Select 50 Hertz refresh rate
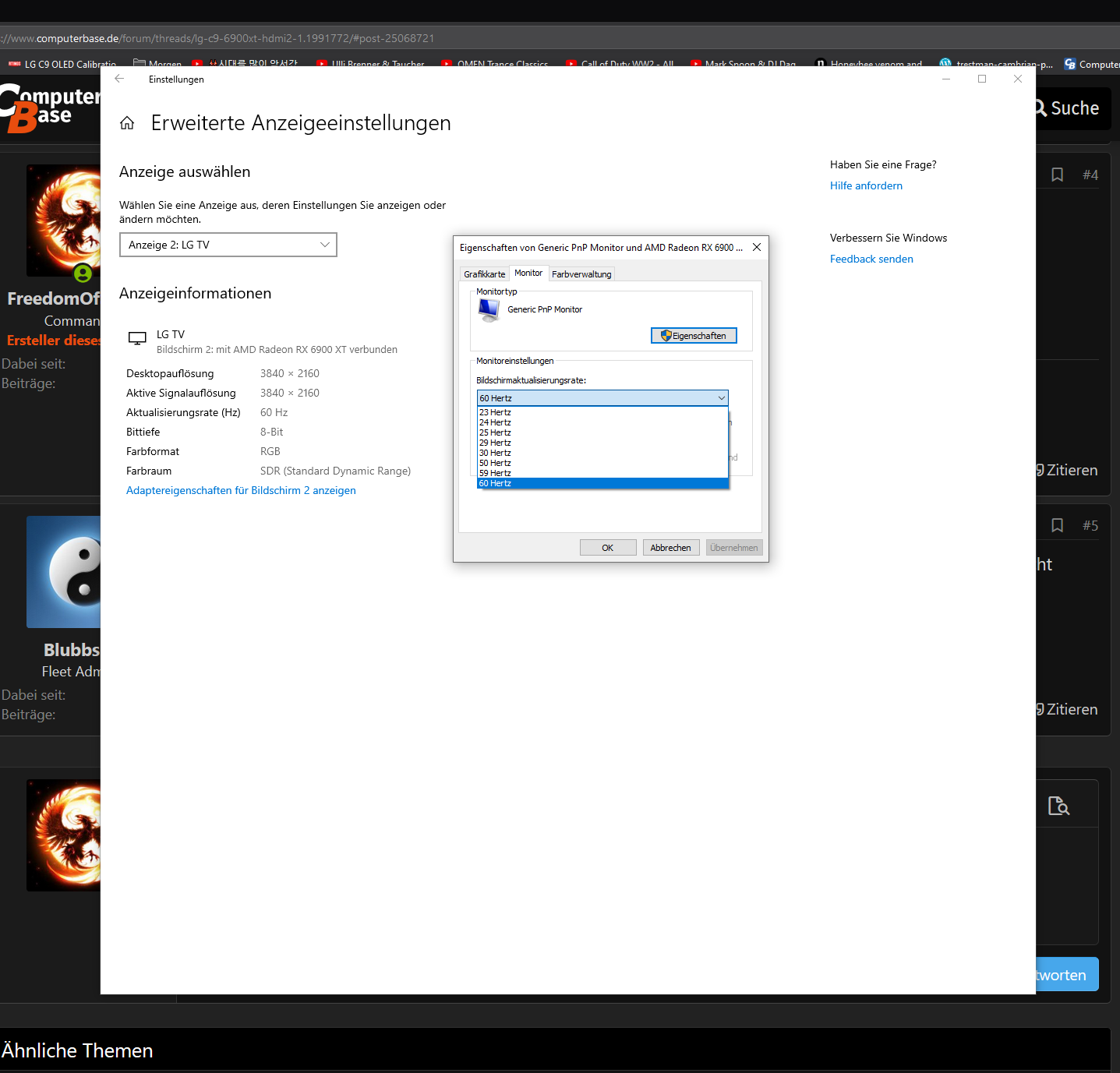This screenshot has height=1073, width=1120. coord(602,463)
